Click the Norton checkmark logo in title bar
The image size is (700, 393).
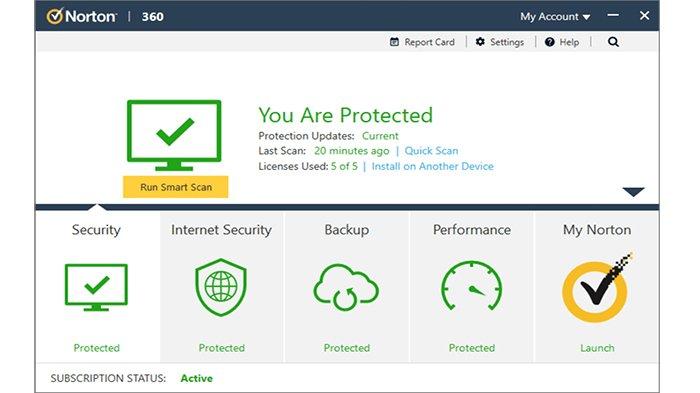(54, 17)
